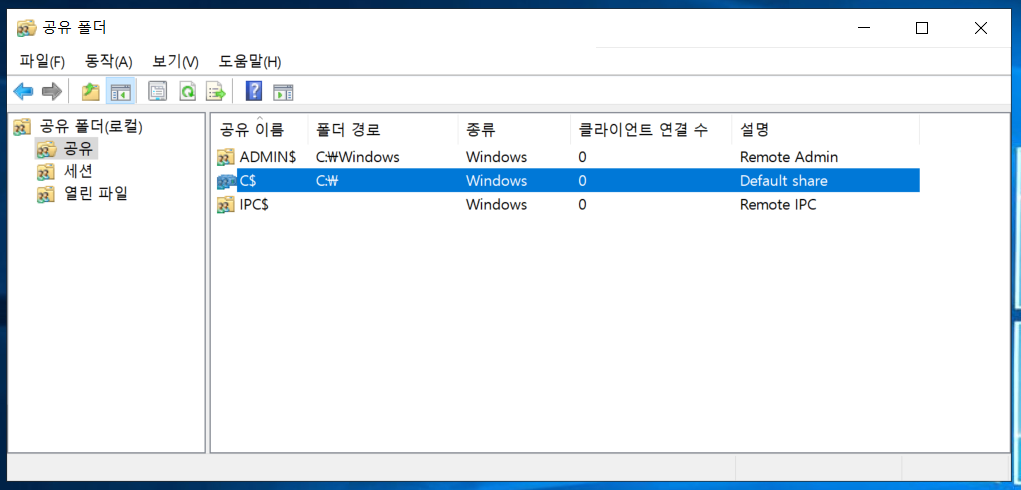This screenshot has height=490, width=1021.
Task: Sort by the 종류 column header
Action: point(514,129)
